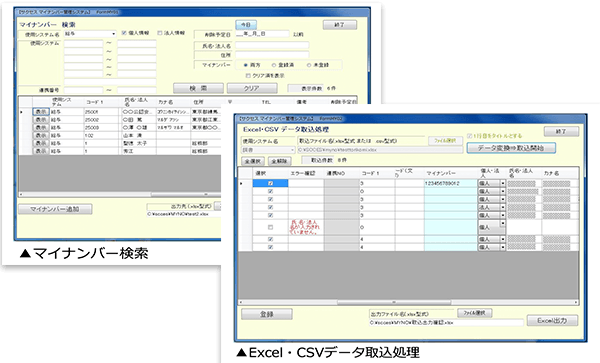Toggle the 個人情報 checkbox

124,33
